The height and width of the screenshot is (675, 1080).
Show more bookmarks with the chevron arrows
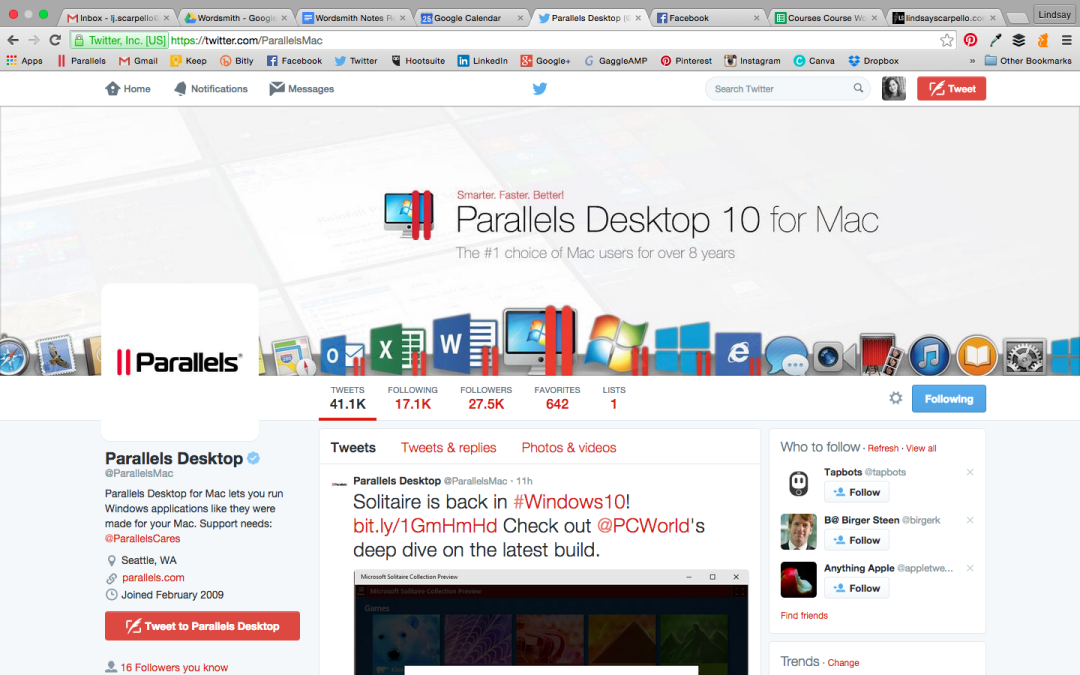click(972, 61)
